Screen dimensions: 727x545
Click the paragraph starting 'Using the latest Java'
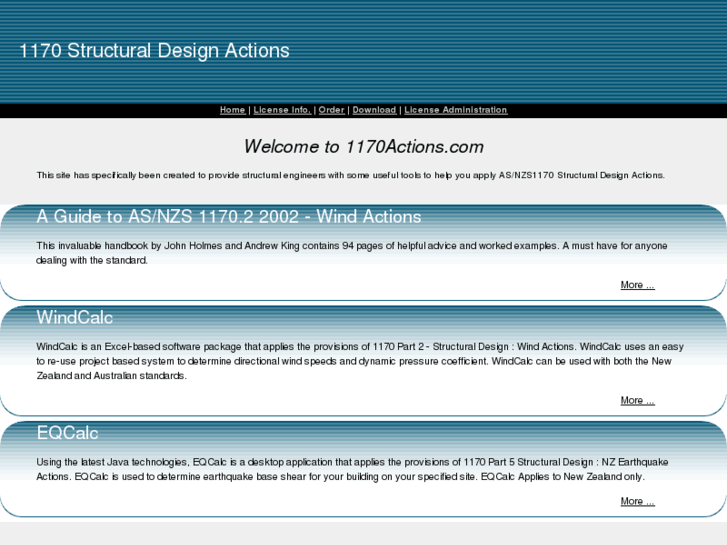(x=352, y=469)
